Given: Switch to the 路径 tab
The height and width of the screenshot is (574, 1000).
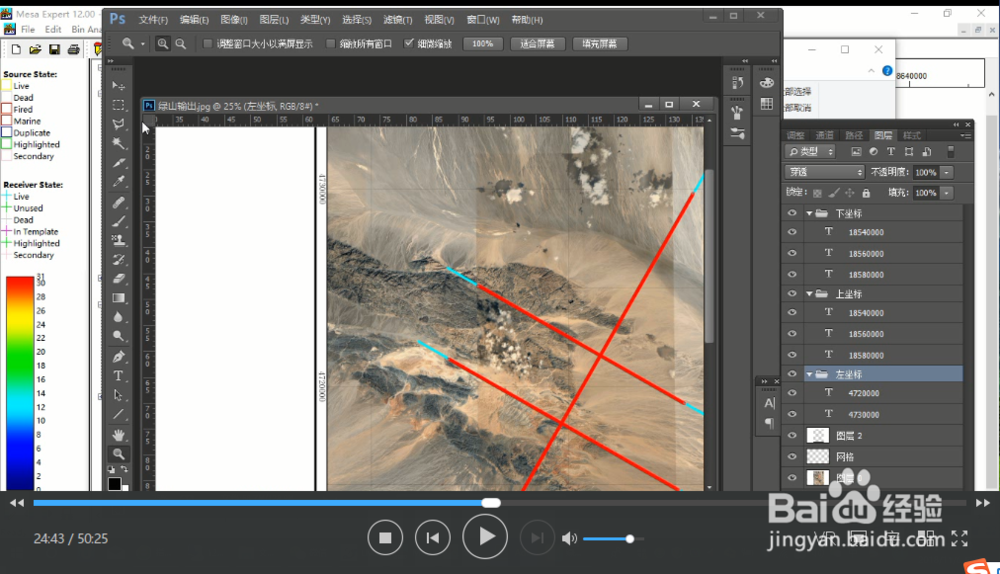Looking at the screenshot, I should (854, 135).
